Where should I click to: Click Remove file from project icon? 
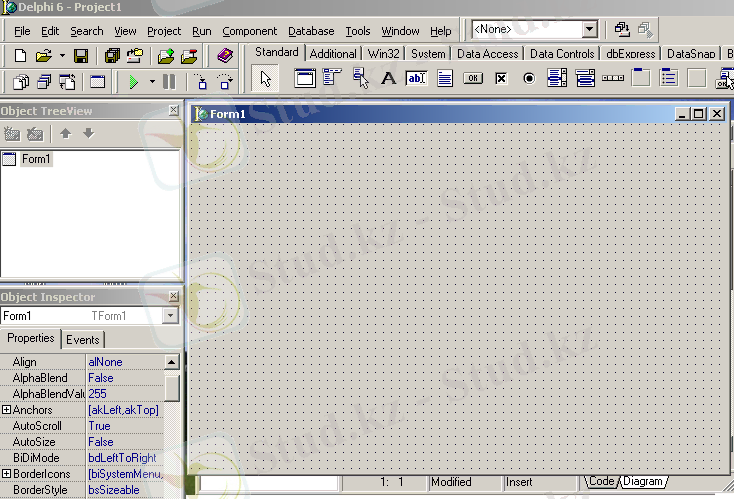click(x=189, y=56)
